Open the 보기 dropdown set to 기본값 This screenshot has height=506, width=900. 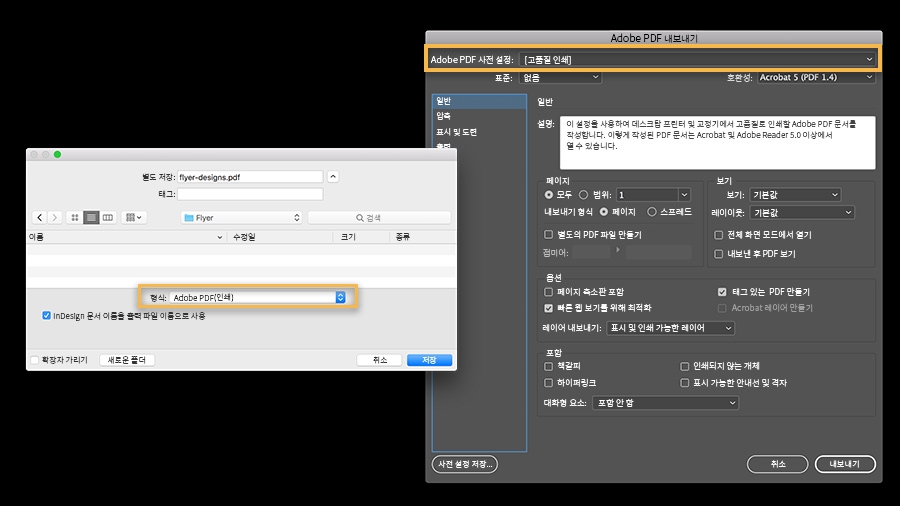tap(795, 194)
